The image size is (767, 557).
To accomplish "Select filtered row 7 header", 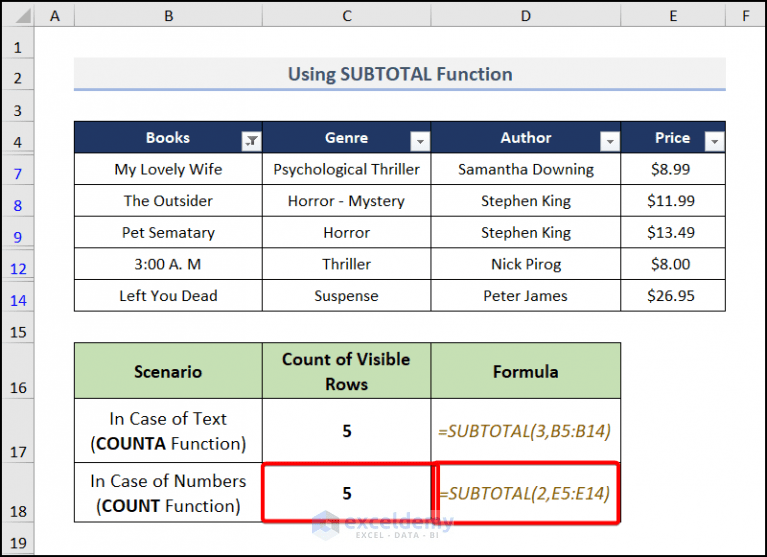I will click(18, 169).
